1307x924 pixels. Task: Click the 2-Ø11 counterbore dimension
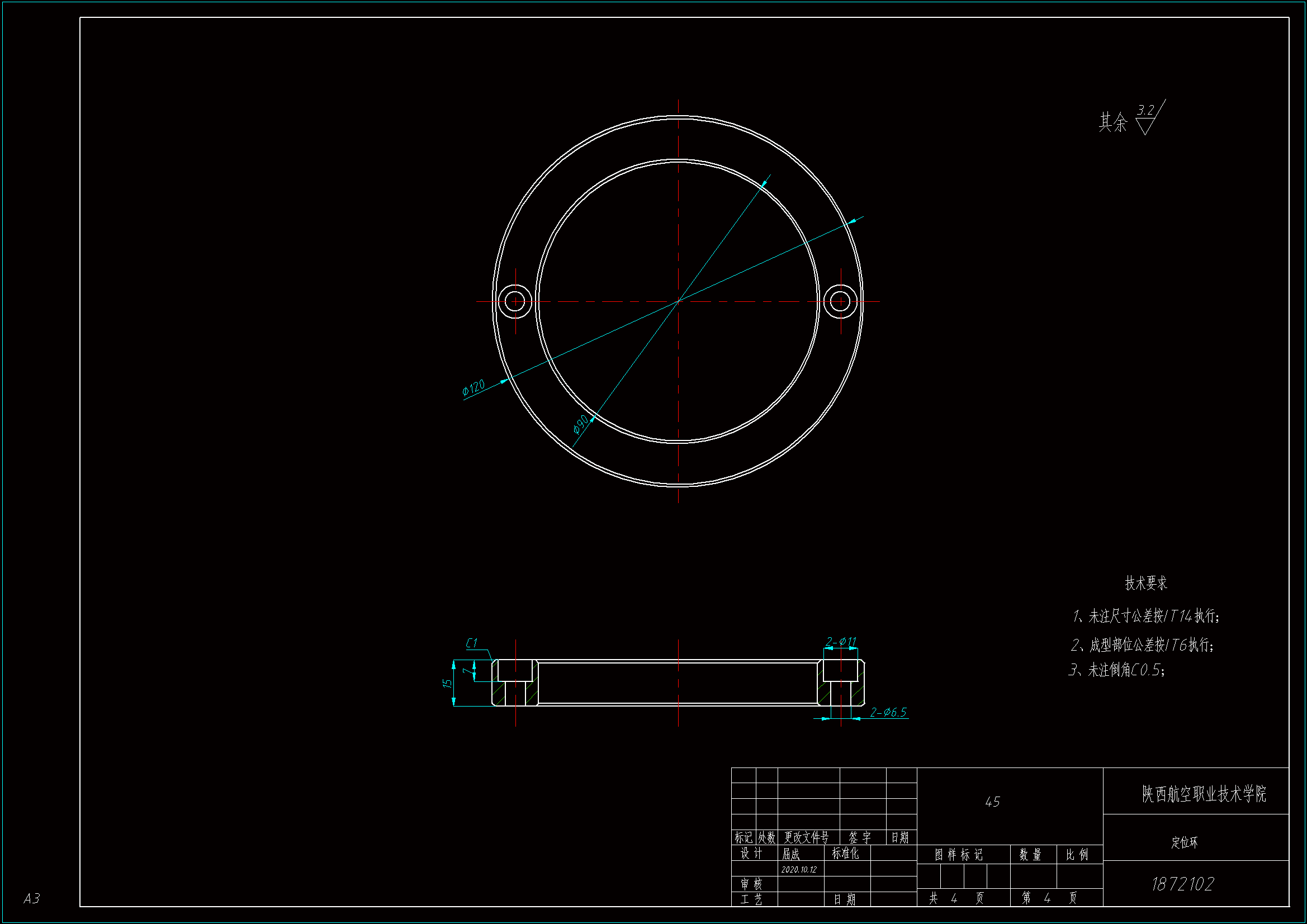tap(841, 642)
